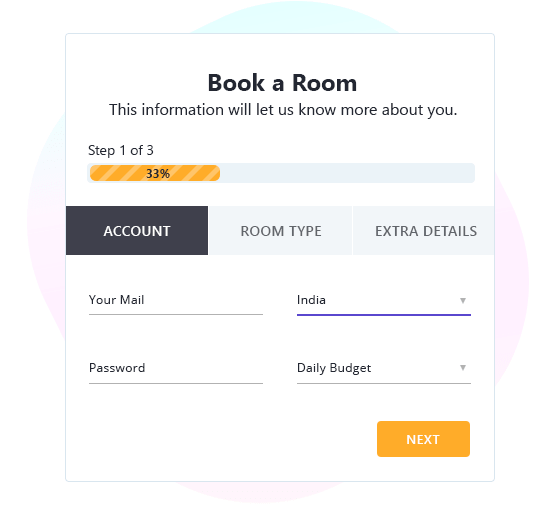Click the orange striped progress bar fill
Screen dimensions: 555x505
(x=155, y=173)
